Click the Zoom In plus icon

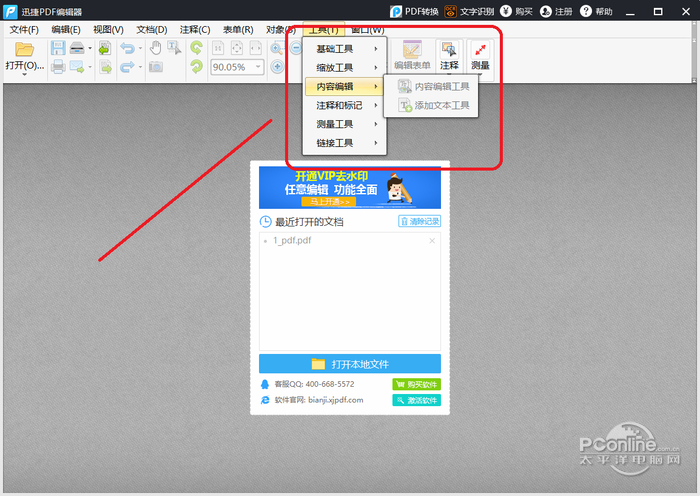point(277,67)
